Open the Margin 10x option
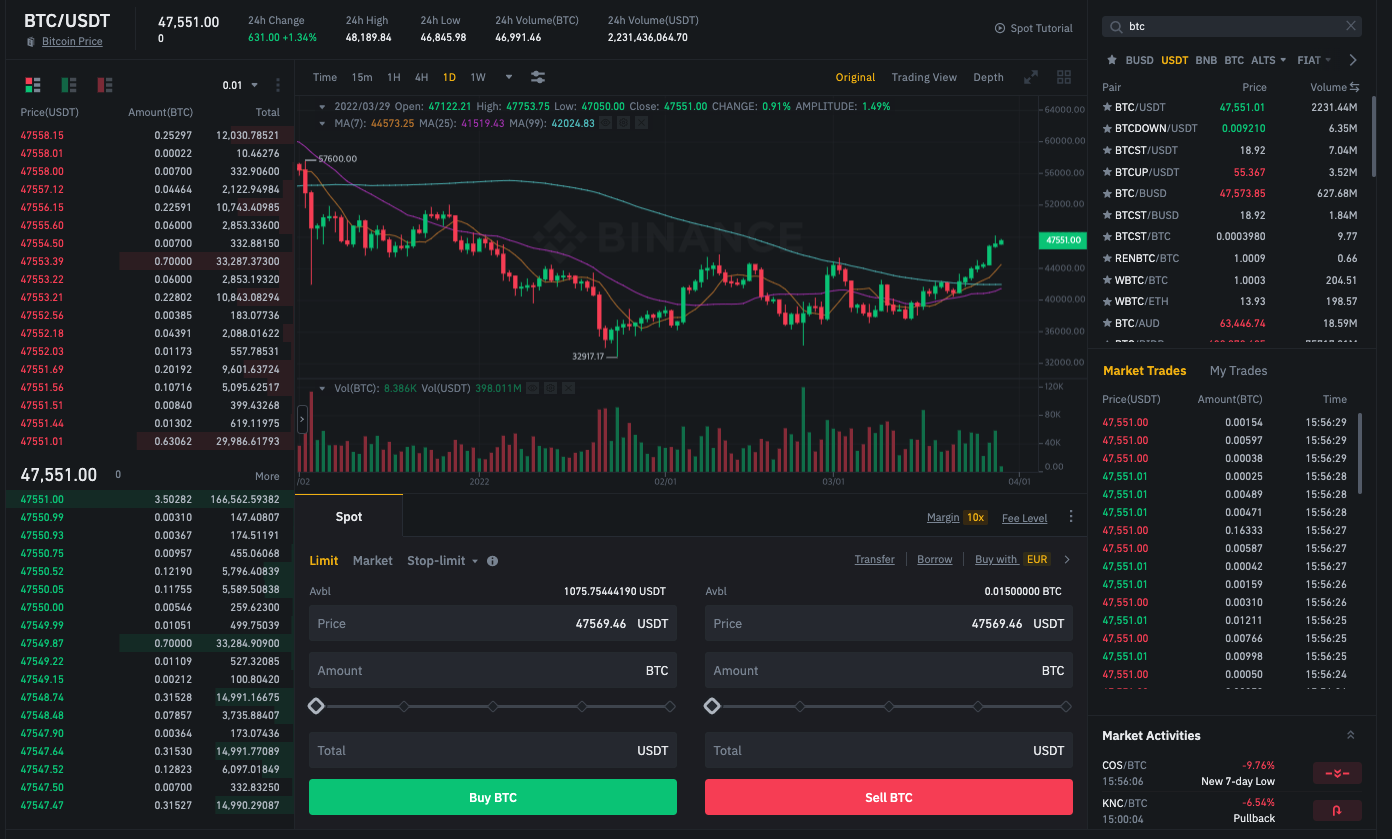 tap(957, 517)
